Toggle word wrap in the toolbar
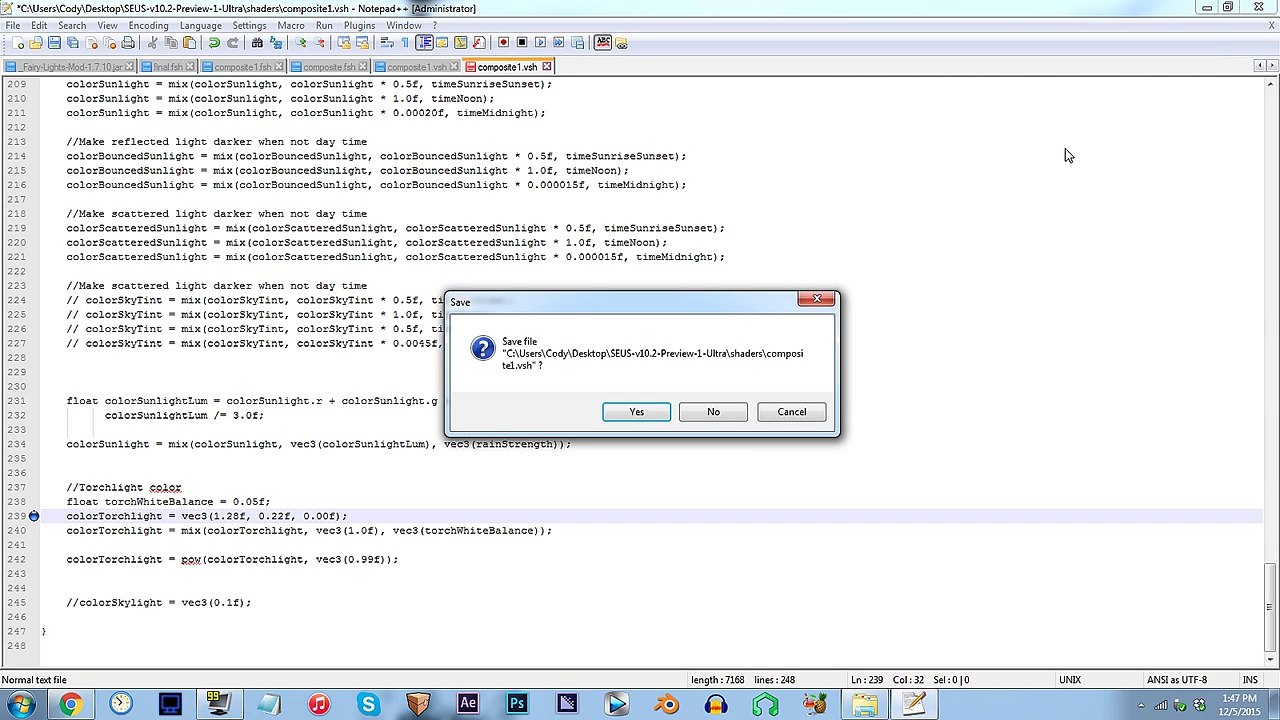Viewport: 1280px width, 720px height. 386,43
